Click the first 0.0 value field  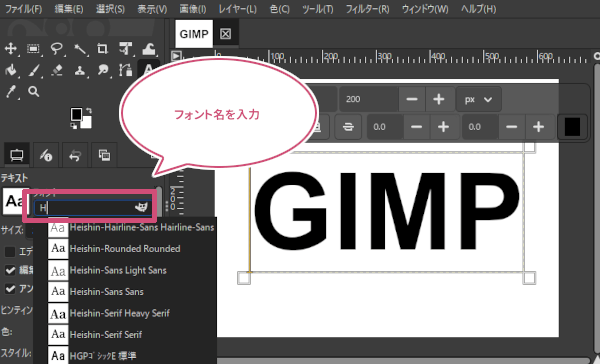[x=385, y=127]
